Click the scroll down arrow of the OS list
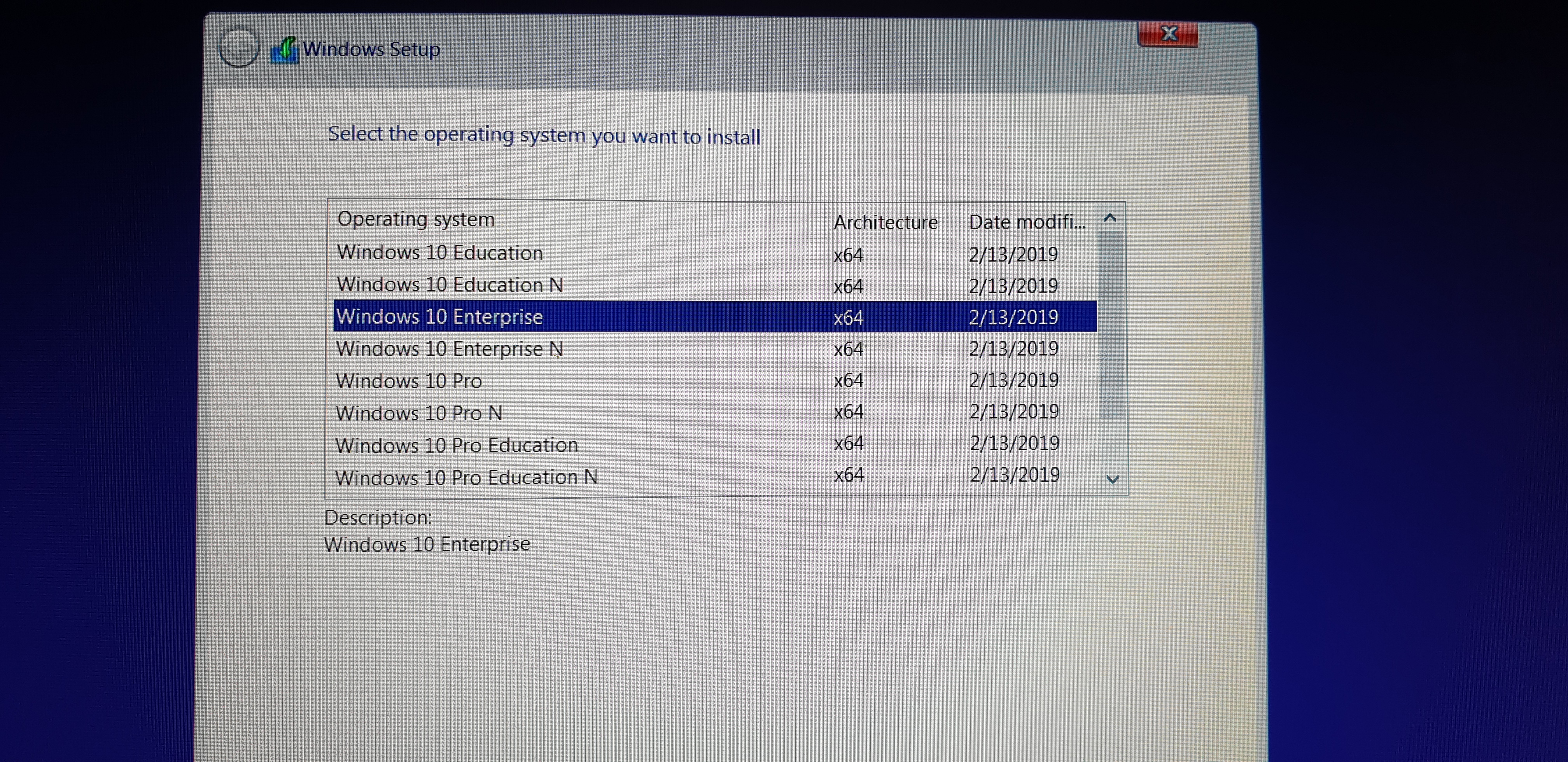 point(1113,479)
